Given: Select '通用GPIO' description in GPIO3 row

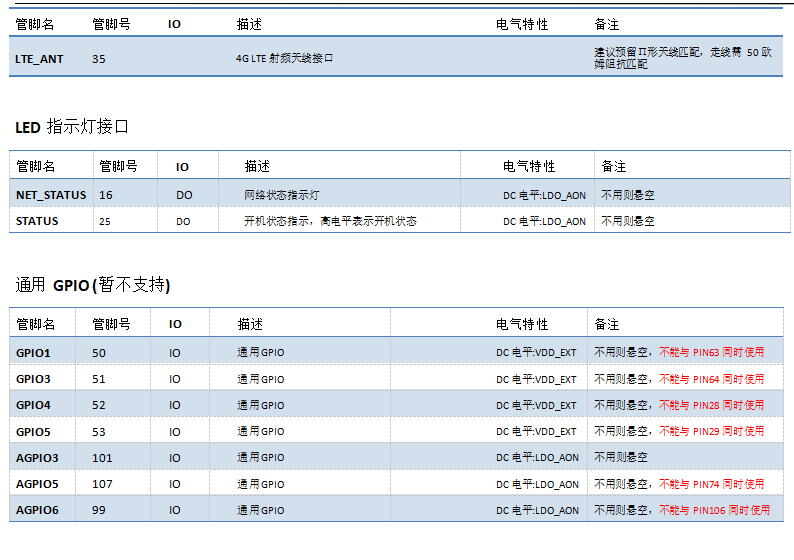Looking at the screenshot, I should [x=261, y=379].
